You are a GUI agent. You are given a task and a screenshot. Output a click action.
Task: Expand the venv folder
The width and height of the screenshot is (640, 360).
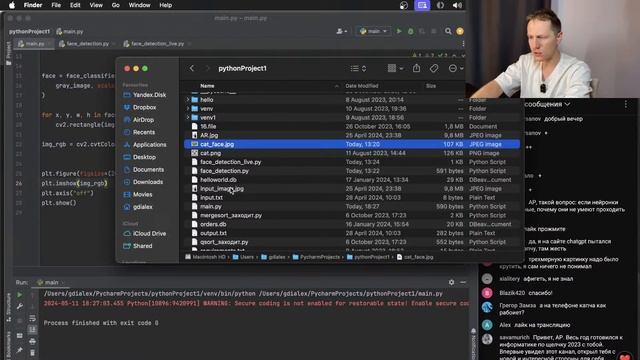click(x=188, y=109)
